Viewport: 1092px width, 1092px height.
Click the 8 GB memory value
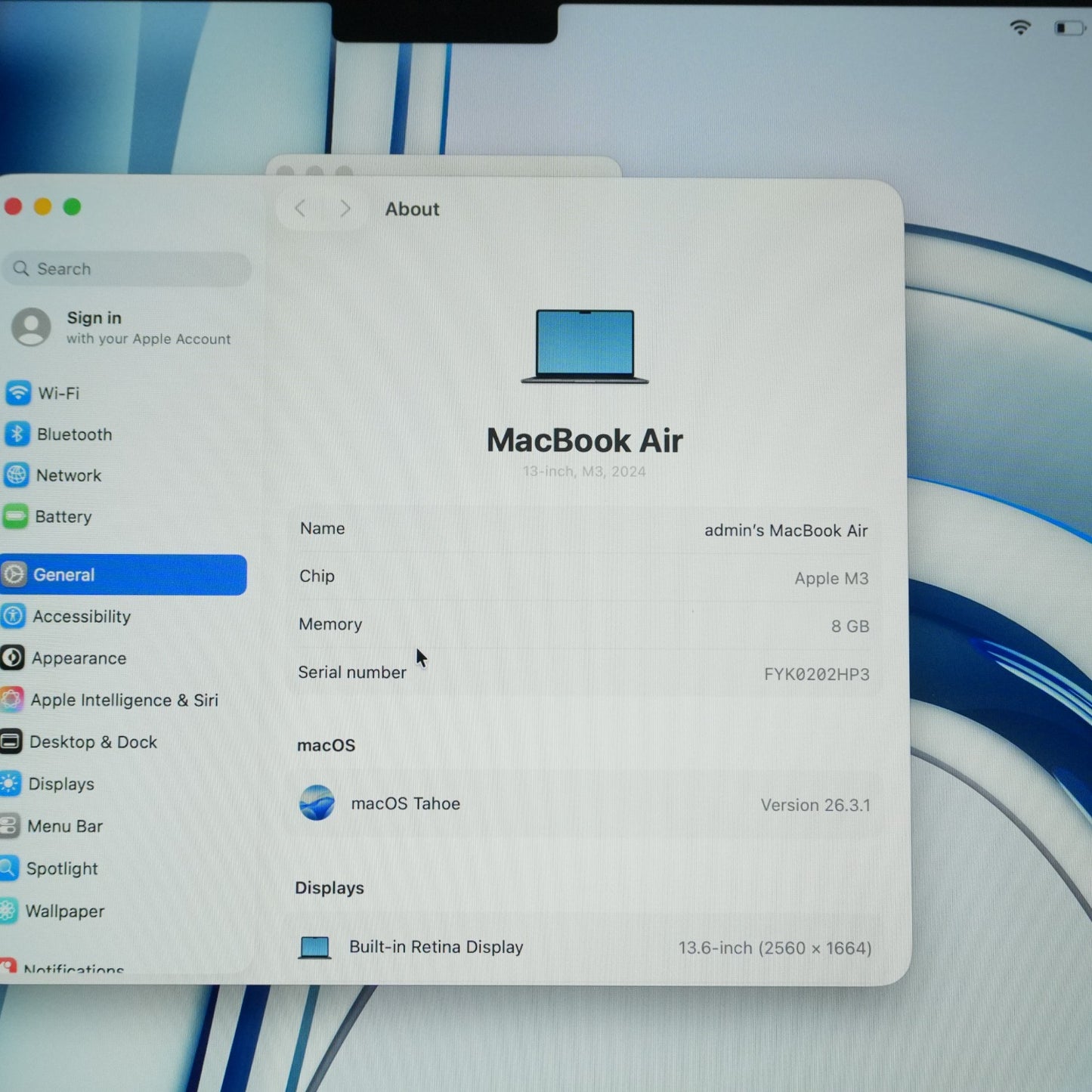pos(850,626)
